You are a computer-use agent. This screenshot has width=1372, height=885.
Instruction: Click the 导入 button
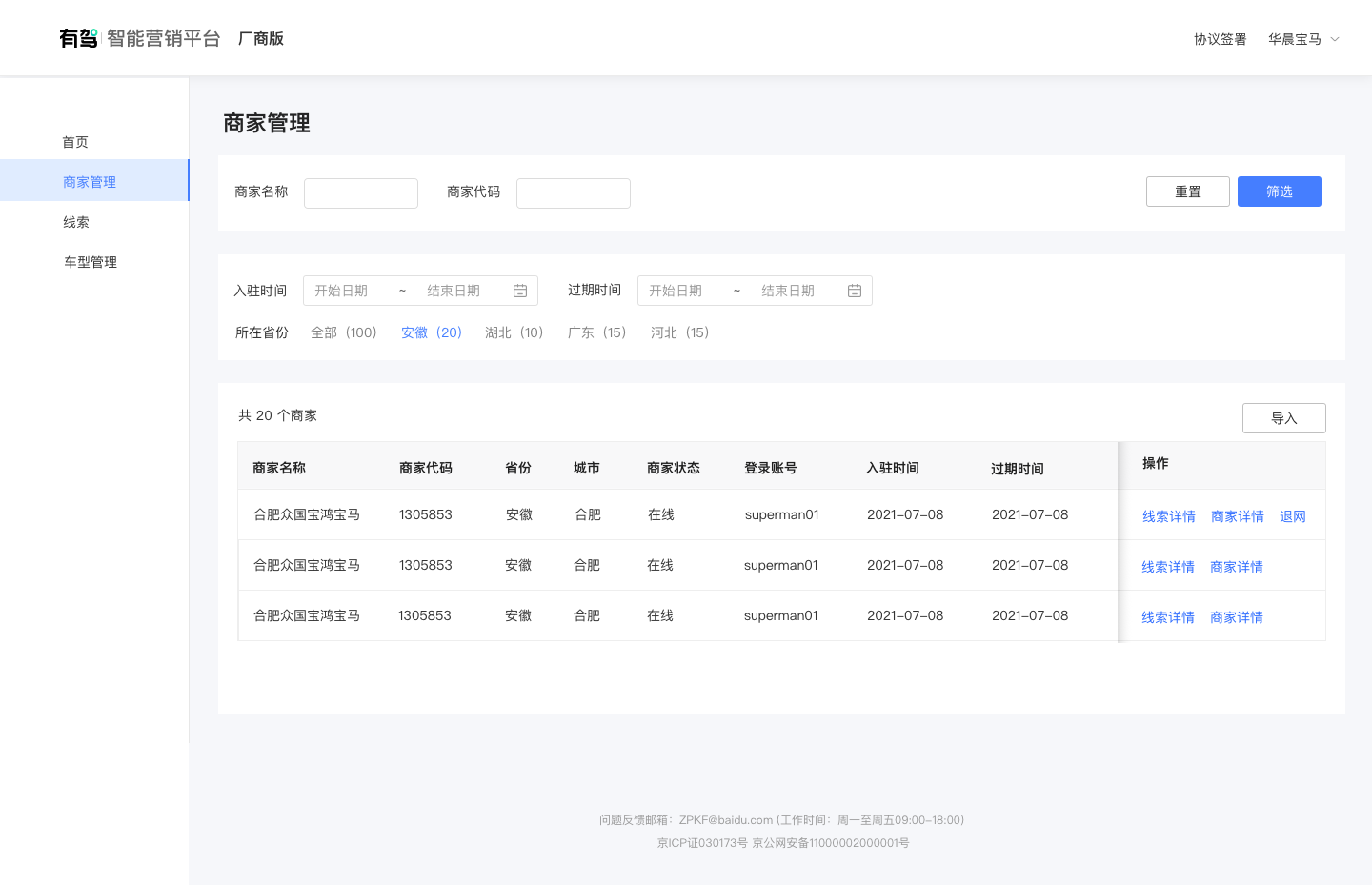[x=1283, y=418]
